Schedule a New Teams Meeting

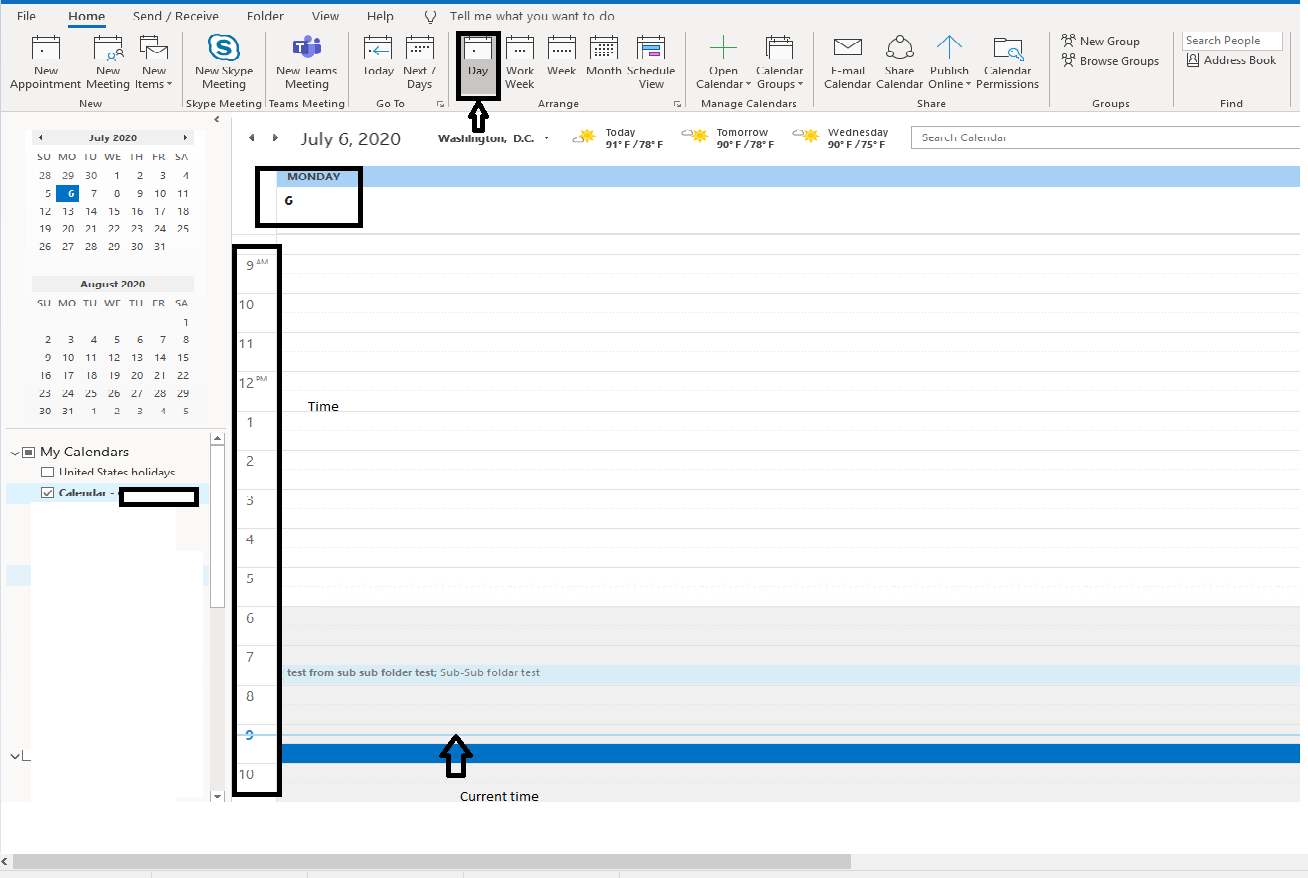tap(307, 63)
